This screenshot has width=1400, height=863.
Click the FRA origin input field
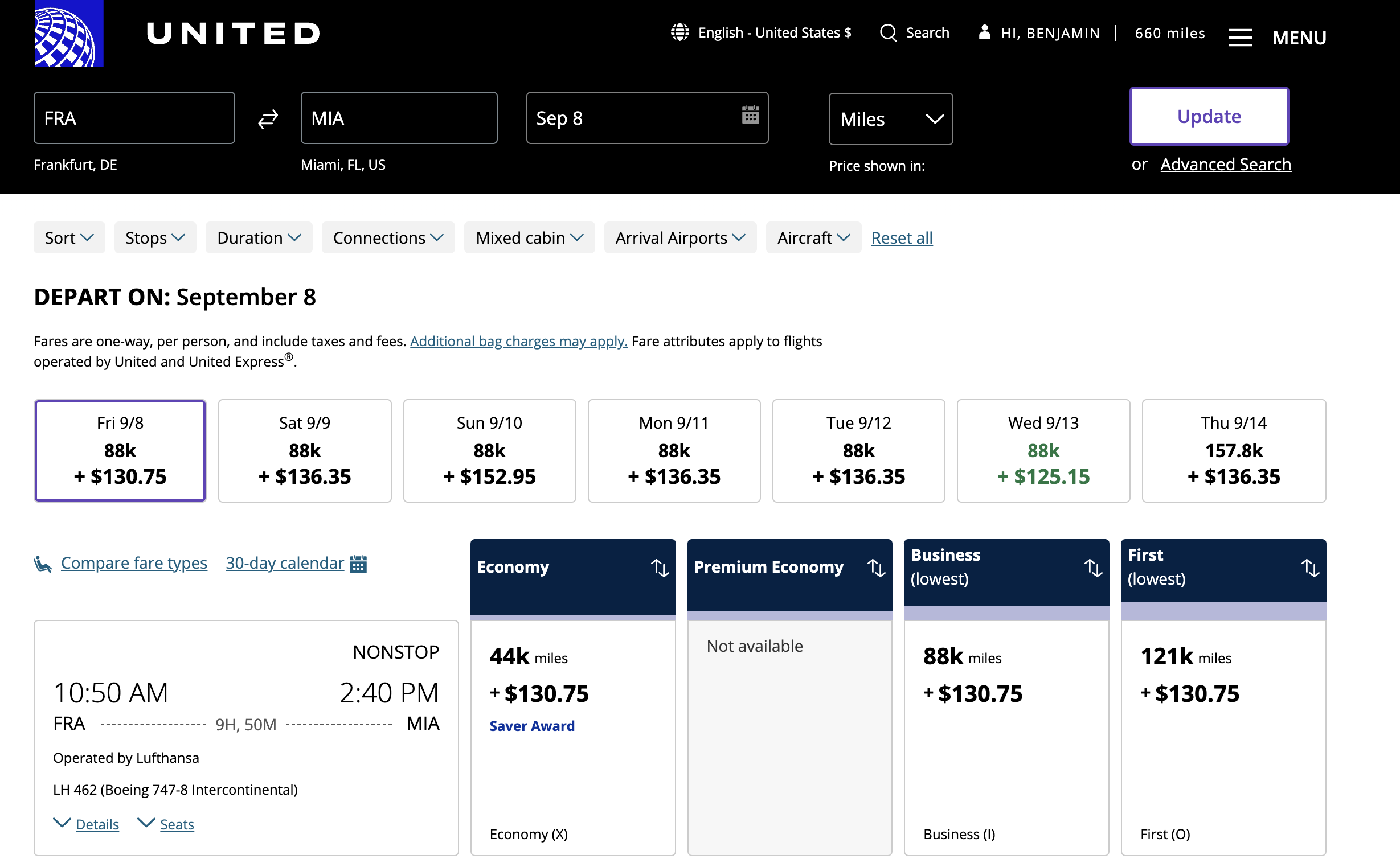pos(134,118)
